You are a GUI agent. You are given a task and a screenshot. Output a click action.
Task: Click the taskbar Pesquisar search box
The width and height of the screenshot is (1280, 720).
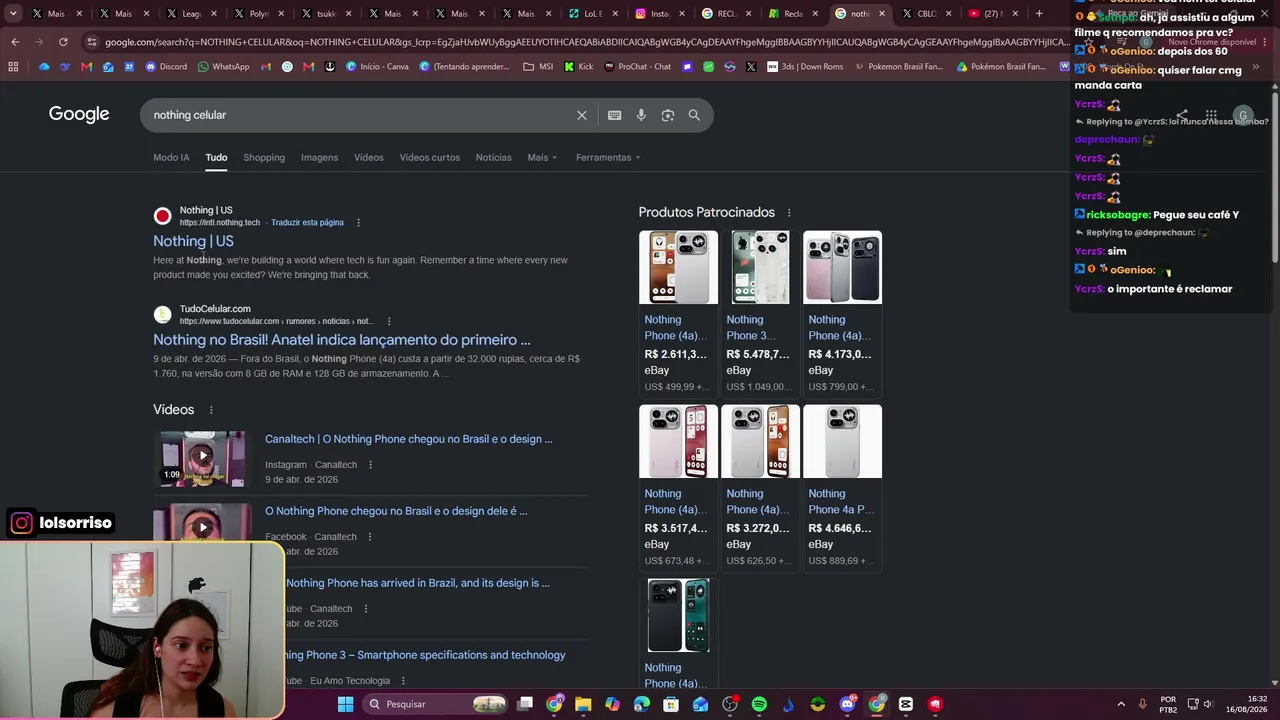[x=435, y=704]
